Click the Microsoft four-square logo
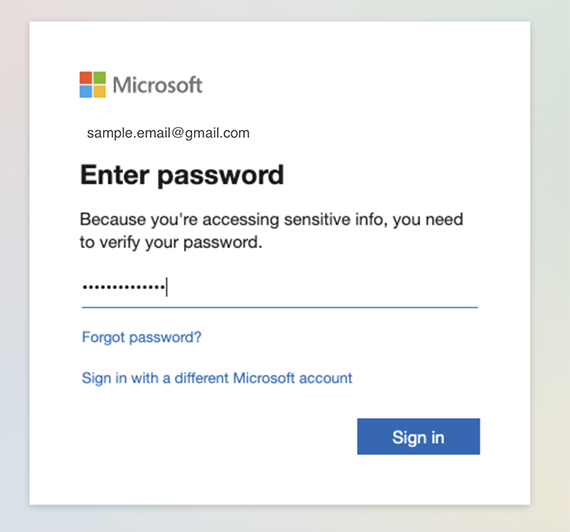This screenshot has height=532, width=570. [93, 85]
